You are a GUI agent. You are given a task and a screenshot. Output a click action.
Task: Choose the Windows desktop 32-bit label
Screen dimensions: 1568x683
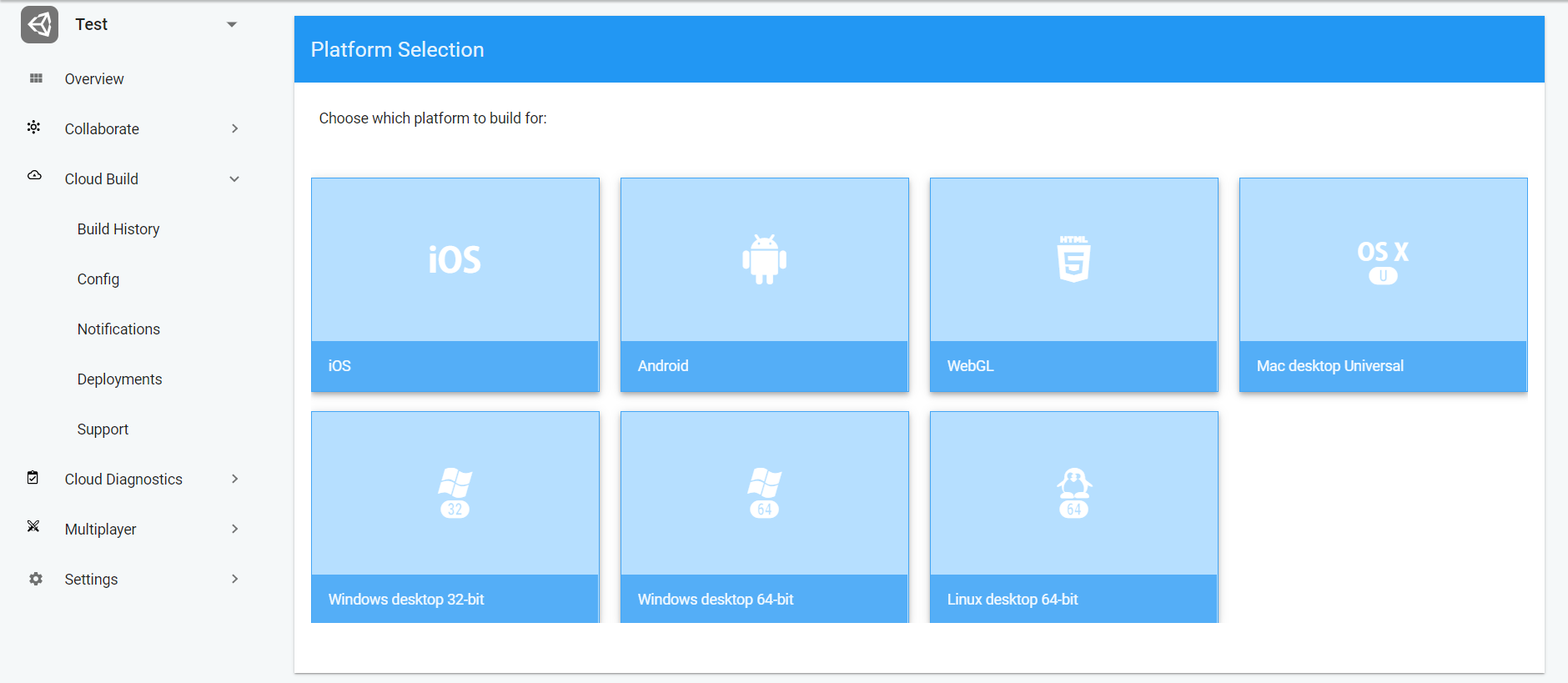click(406, 600)
